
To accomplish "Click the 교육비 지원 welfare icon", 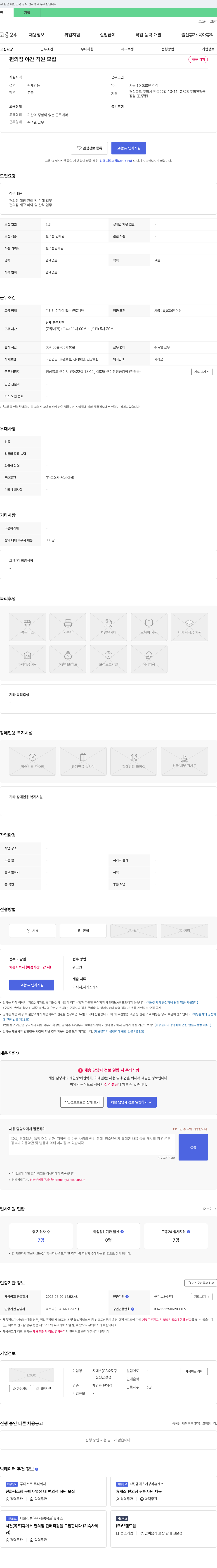I will [x=149, y=627].
